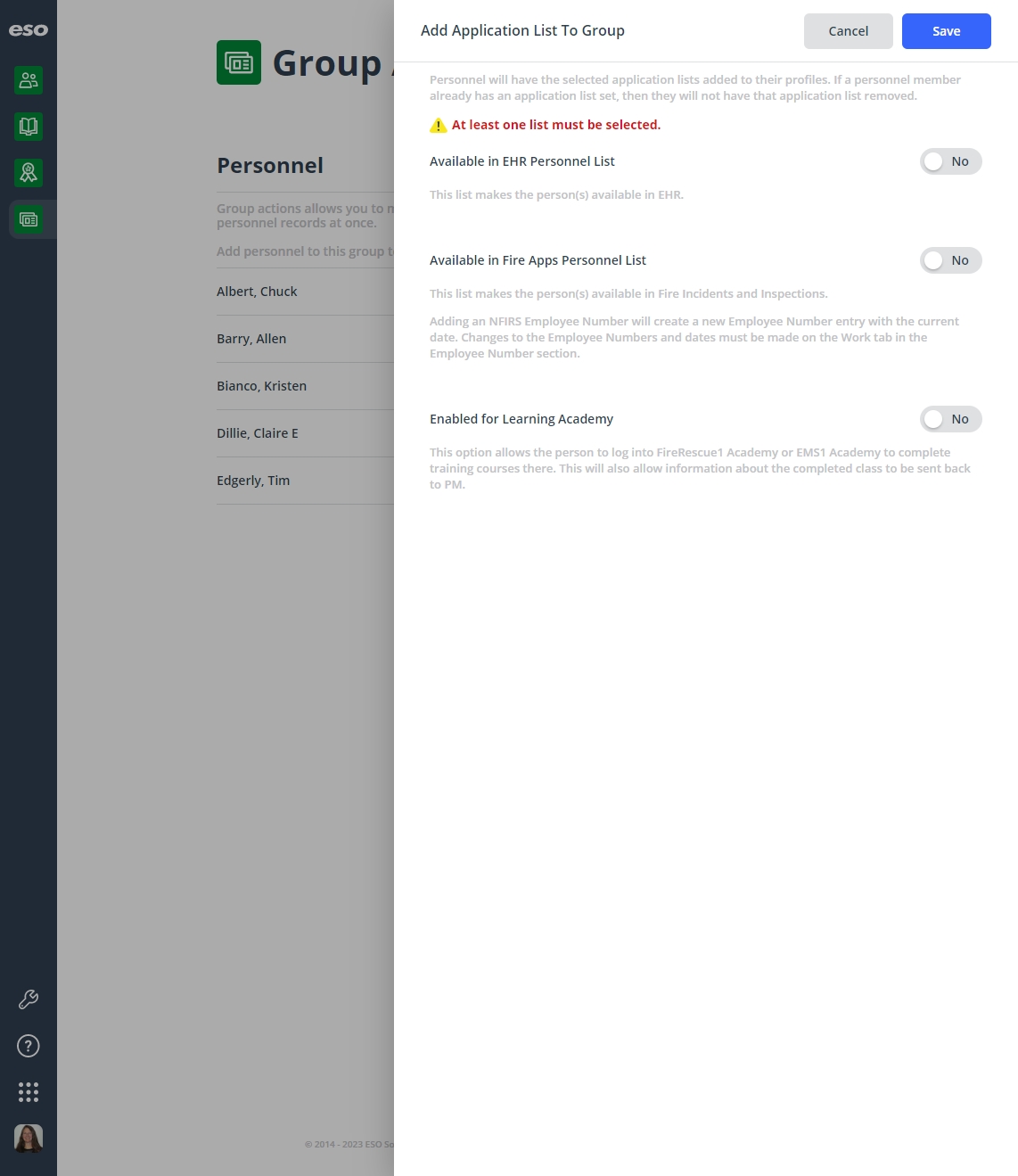Enable Available in Fire Apps Personnel List
The height and width of the screenshot is (1176, 1018).
coord(950,260)
